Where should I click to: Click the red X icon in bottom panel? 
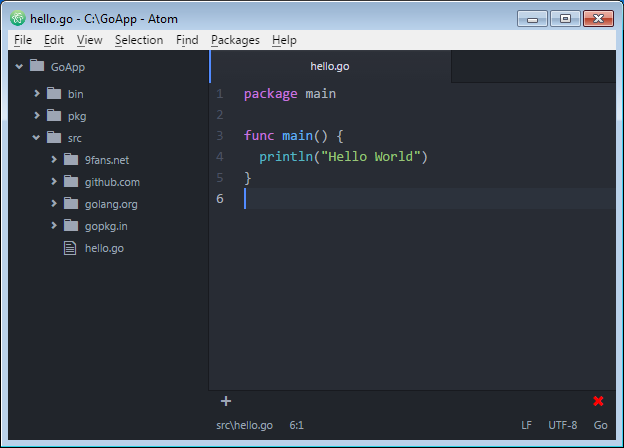[x=598, y=401]
